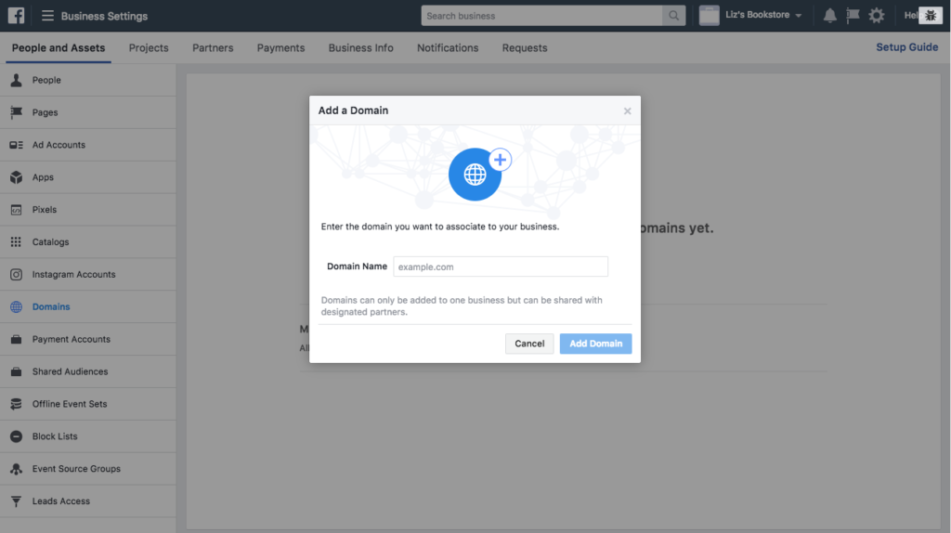Open the Setup Guide link
The image size is (951, 533).
[x=906, y=48]
